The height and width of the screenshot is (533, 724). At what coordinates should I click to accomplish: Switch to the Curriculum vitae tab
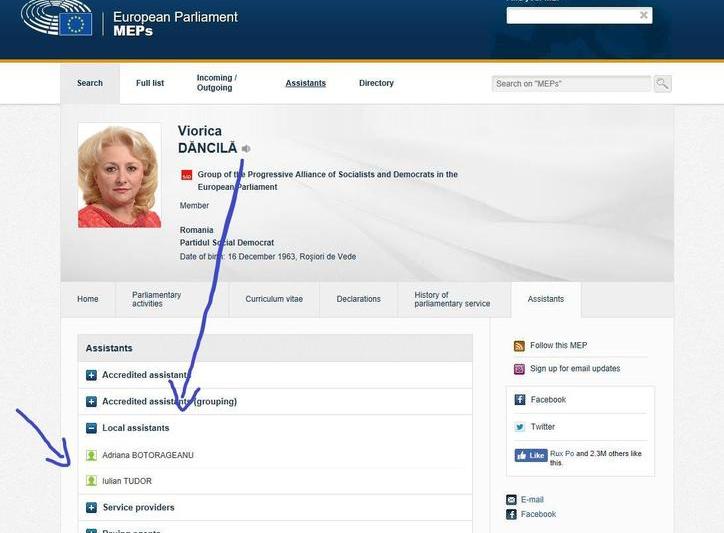click(274, 299)
